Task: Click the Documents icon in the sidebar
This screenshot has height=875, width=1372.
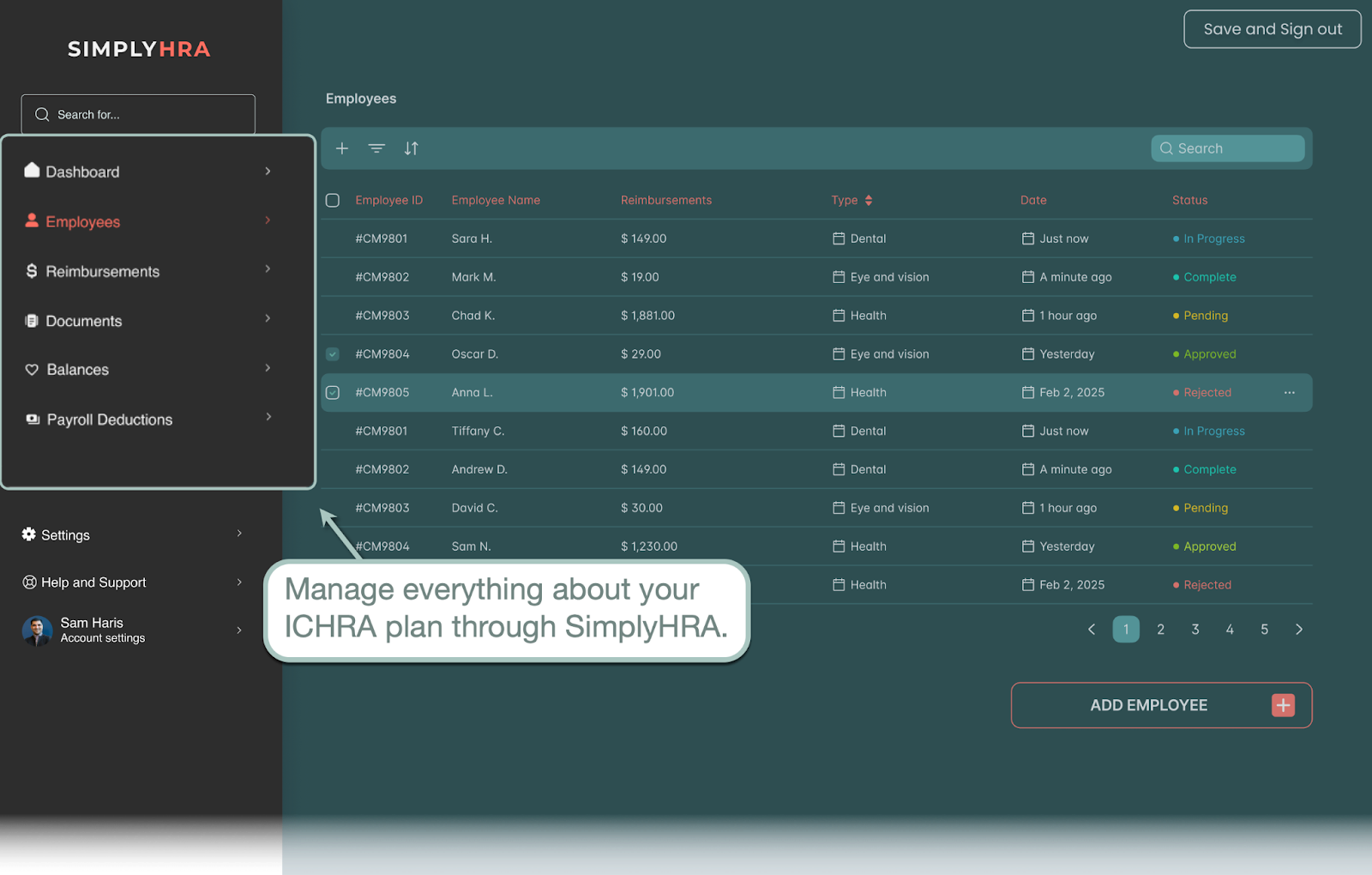Action: [x=32, y=321]
